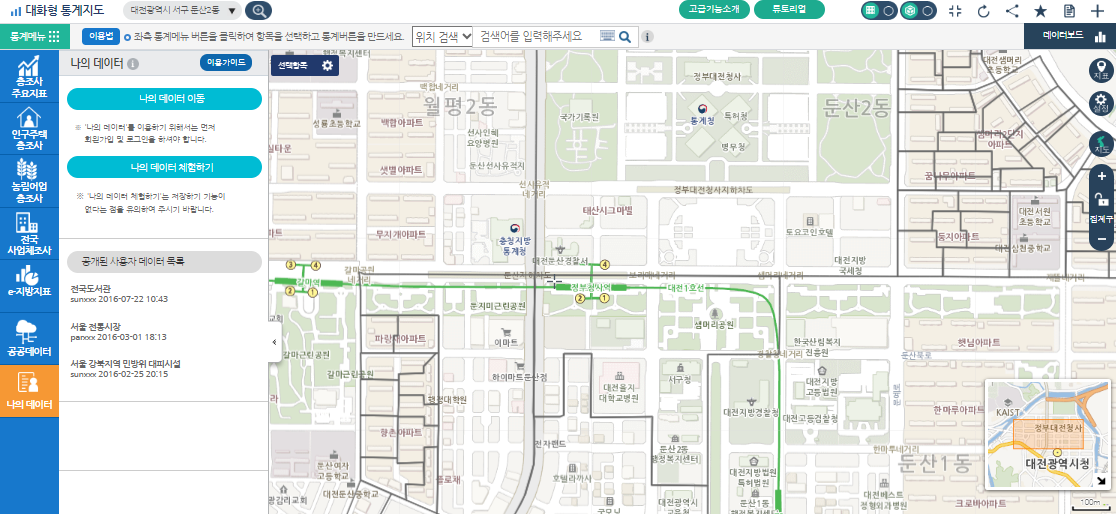The image size is (1116, 514).
Task: Open the 대전광역시 서구 둔산2동 region dropdown
Action: (x=184, y=11)
